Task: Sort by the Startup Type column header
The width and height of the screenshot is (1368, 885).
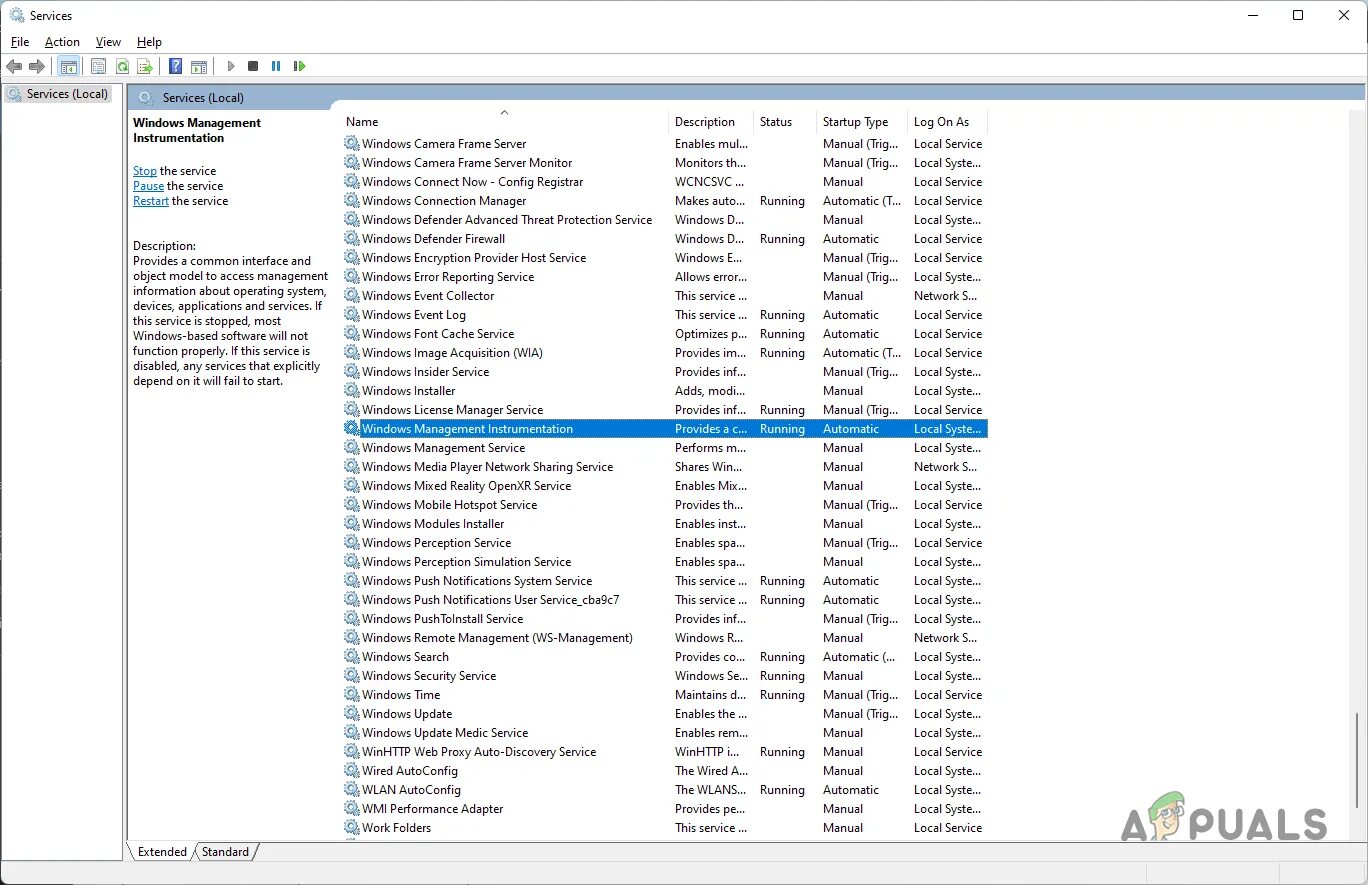Action: [861, 122]
